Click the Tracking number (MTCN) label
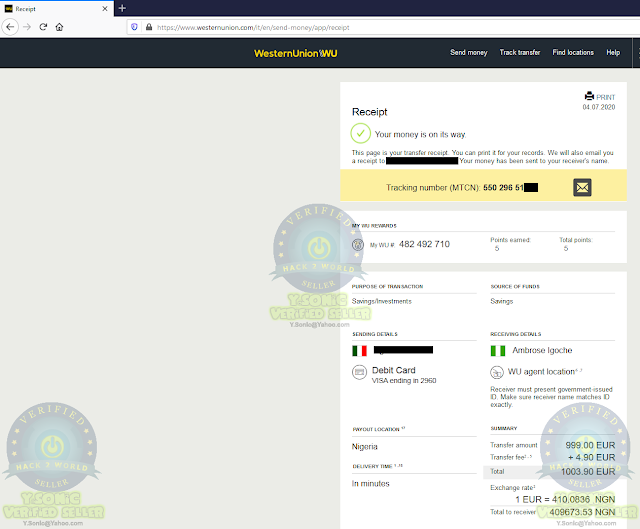This screenshot has height=529, width=640. pyautogui.click(x=433, y=188)
